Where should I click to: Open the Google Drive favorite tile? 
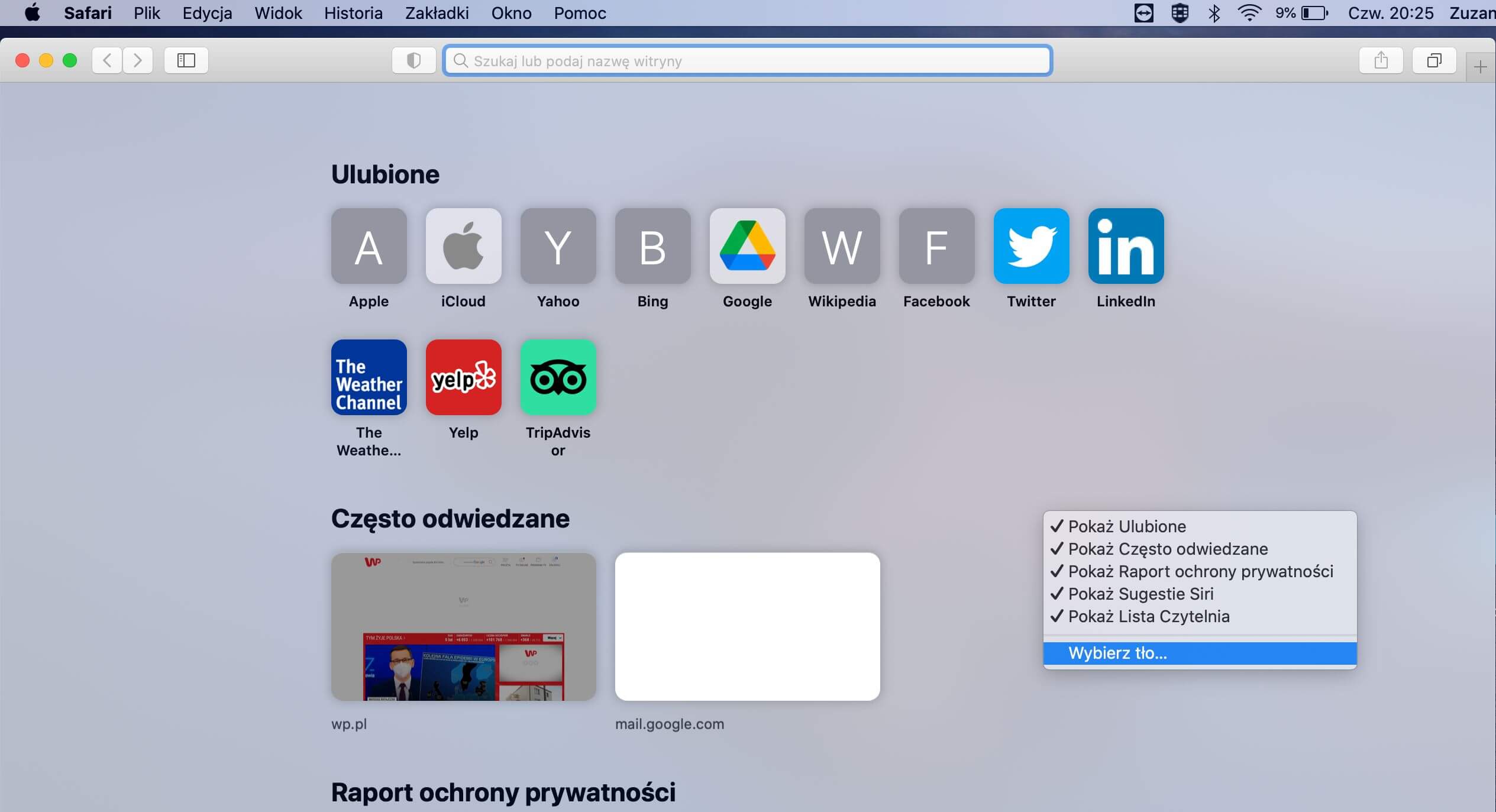point(747,246)
